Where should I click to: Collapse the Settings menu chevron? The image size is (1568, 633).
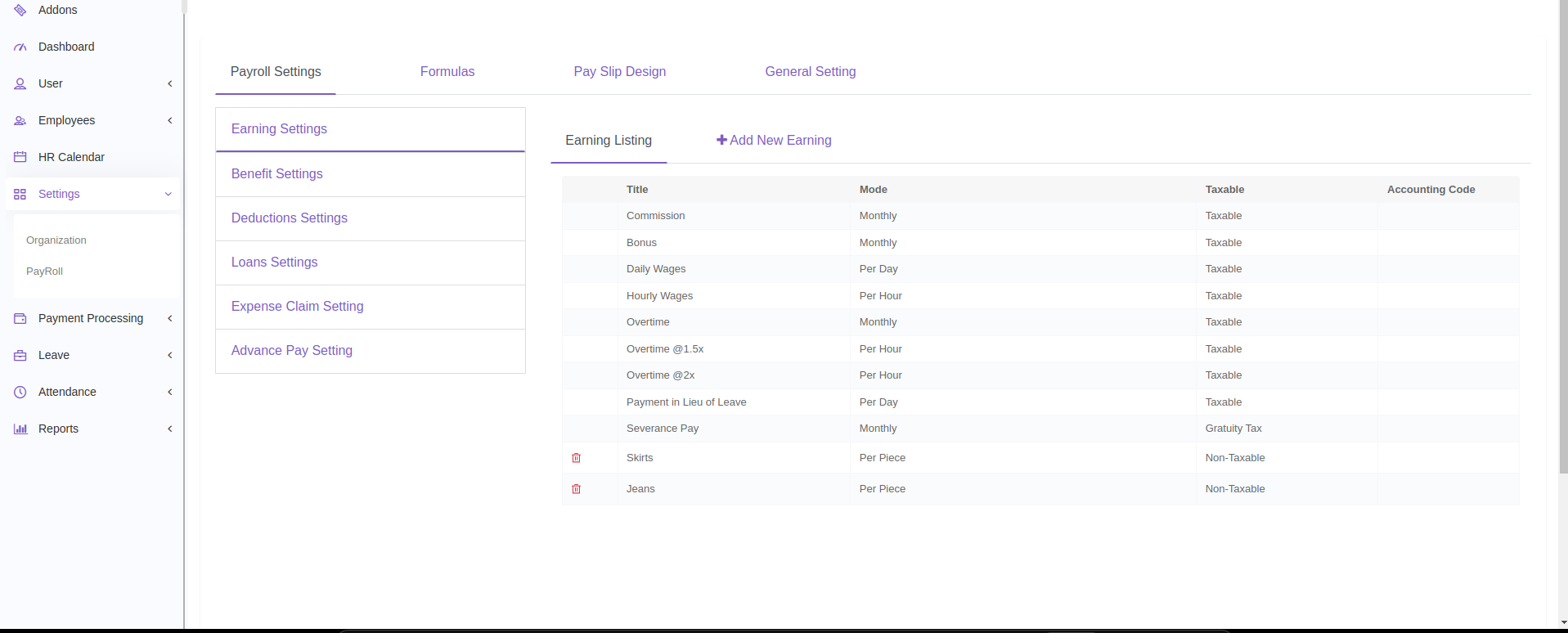[x=168, y=194]
